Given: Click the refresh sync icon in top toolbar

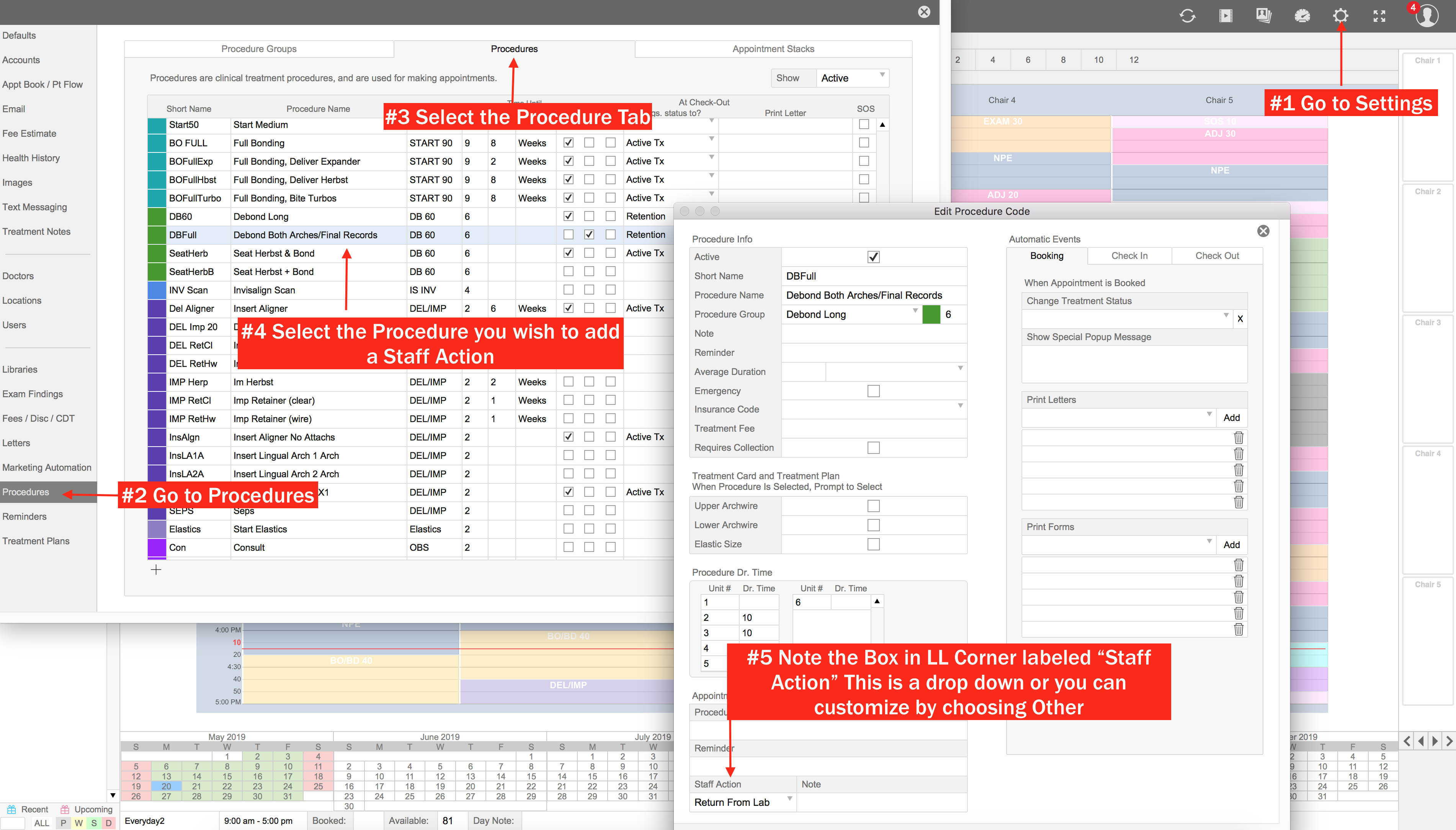Looking at the screenshot, I should click(x=1187, y=16).
